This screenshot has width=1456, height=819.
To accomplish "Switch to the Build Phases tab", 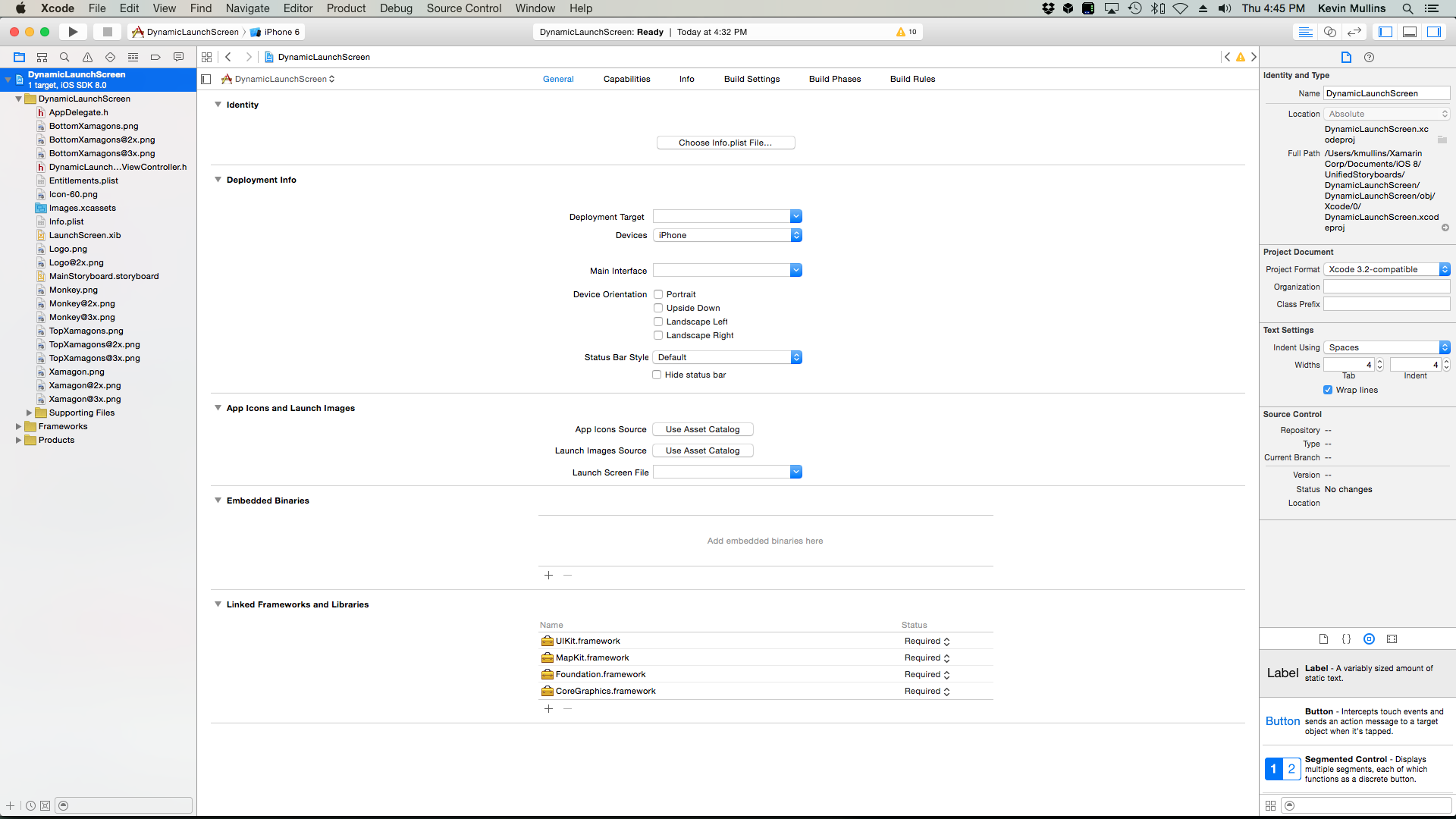I will click(x=834, y=79).
